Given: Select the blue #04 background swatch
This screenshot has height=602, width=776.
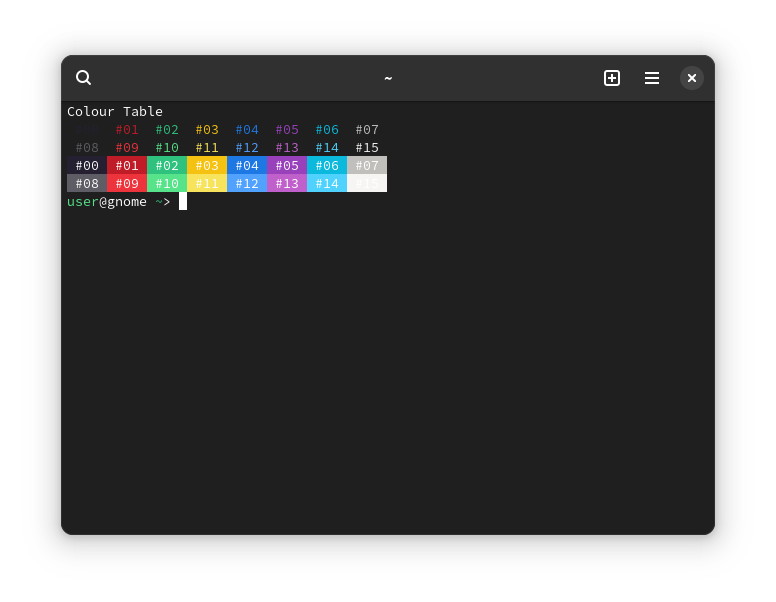Looking at the screenshot, I should (x=247, y=165).
